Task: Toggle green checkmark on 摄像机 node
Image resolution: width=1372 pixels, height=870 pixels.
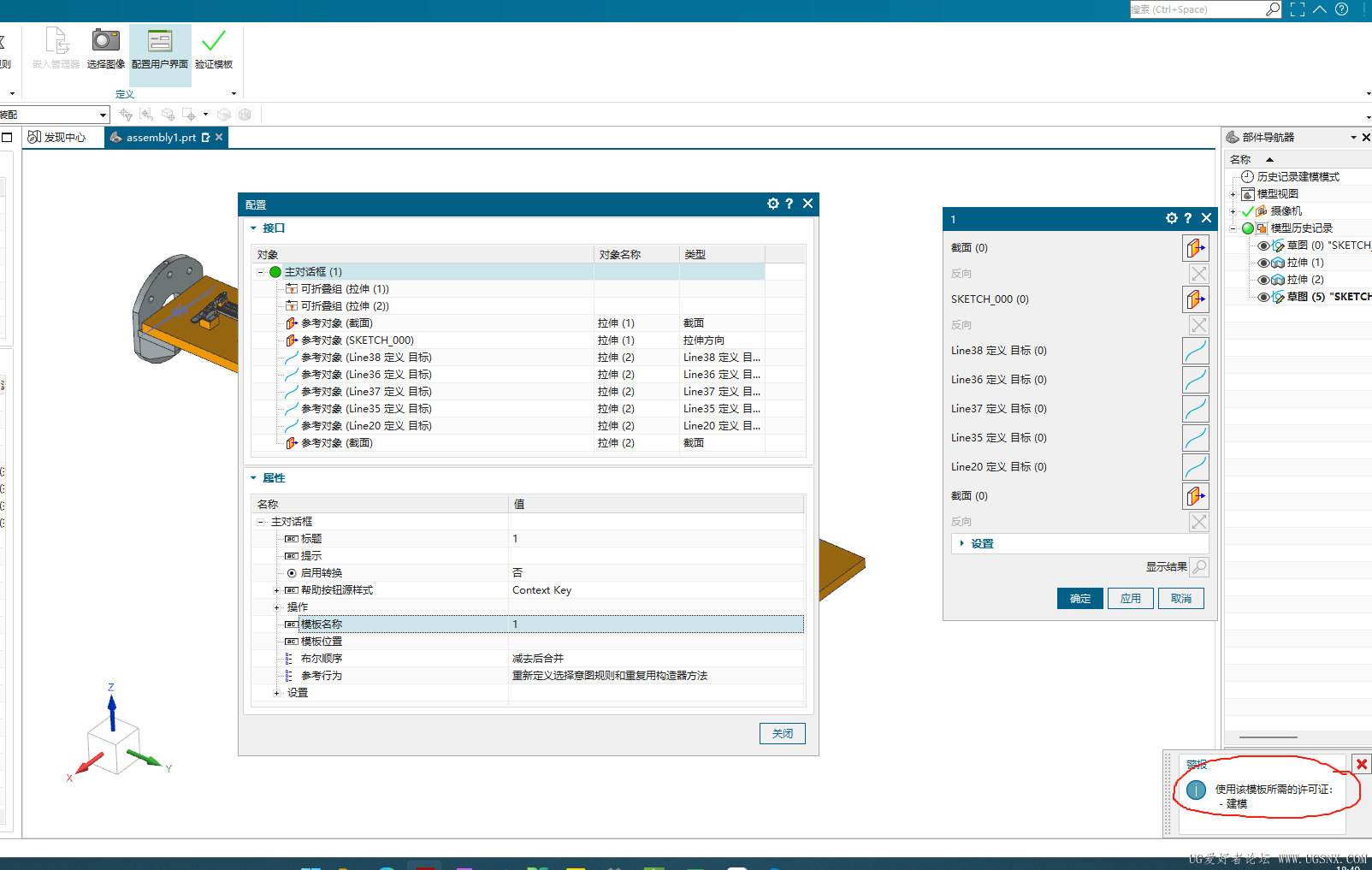Action: (x=1248, y=211)
